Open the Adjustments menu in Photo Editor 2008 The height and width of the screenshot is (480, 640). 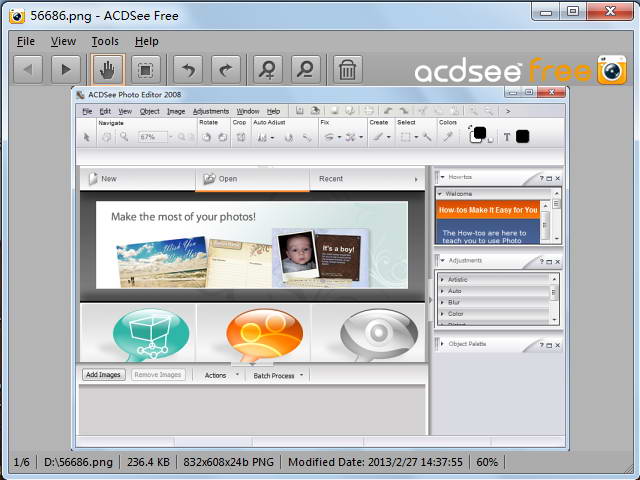pos(211,111)
